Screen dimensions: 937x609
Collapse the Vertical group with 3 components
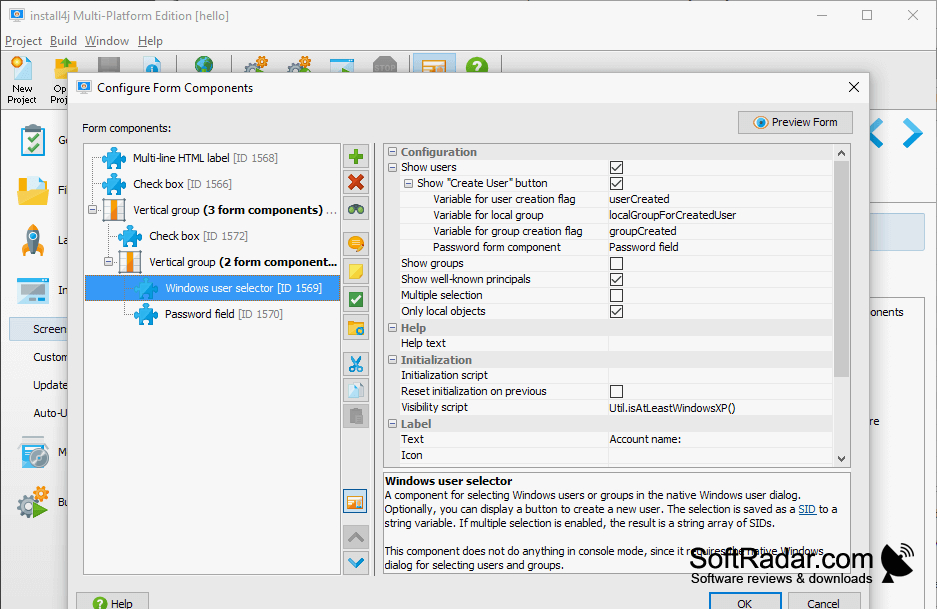click(93, 210)
